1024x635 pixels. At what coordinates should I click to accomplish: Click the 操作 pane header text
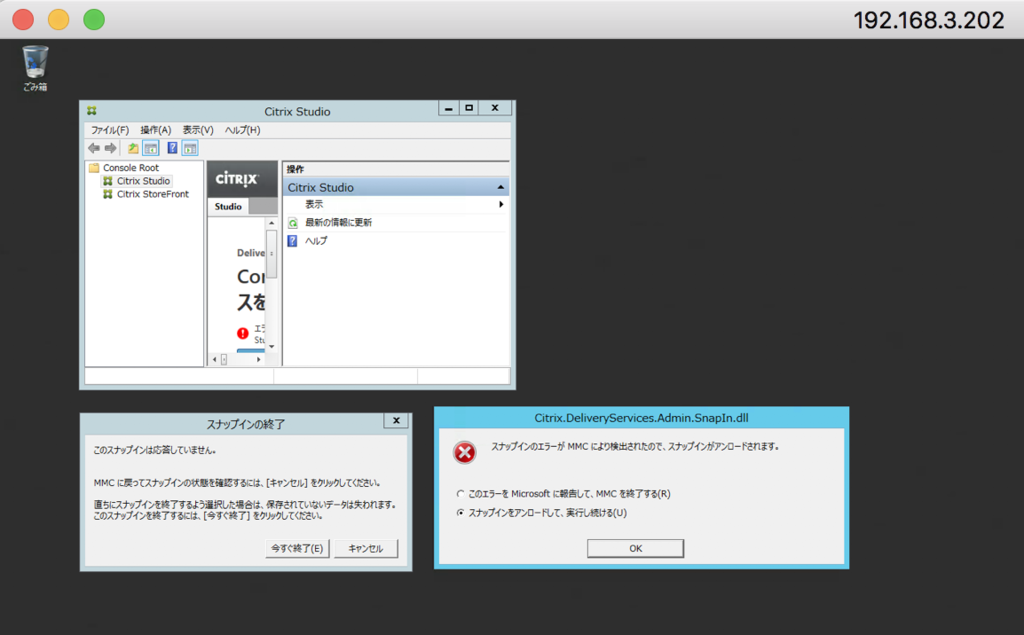pyautogui.click(x=295, y=169)
